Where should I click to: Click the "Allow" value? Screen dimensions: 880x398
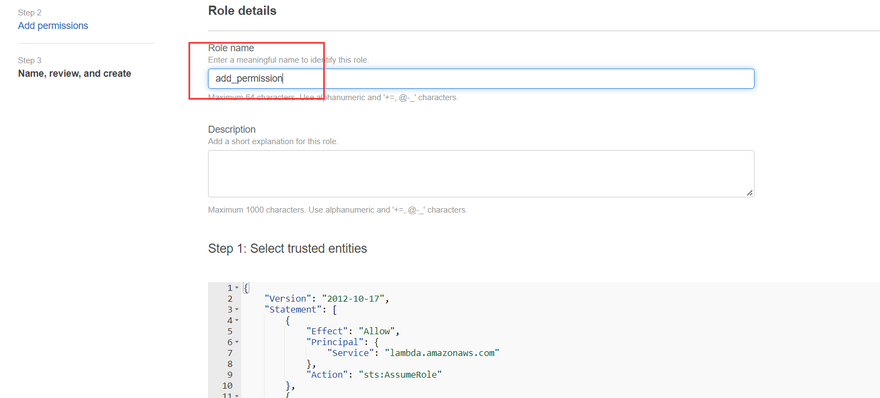pos(378,331)
